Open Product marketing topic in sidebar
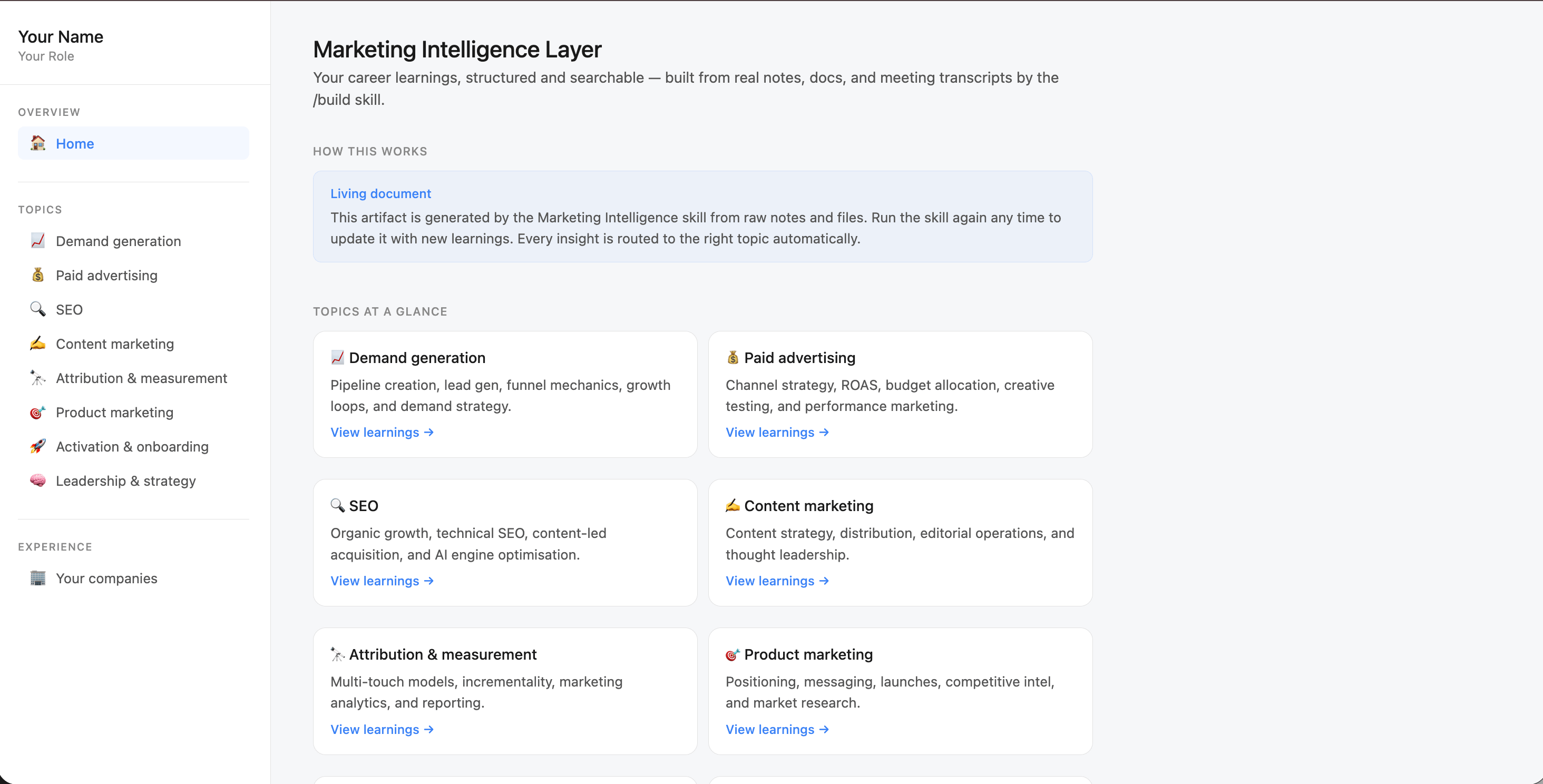1543x784 pixels. [133, 412]
